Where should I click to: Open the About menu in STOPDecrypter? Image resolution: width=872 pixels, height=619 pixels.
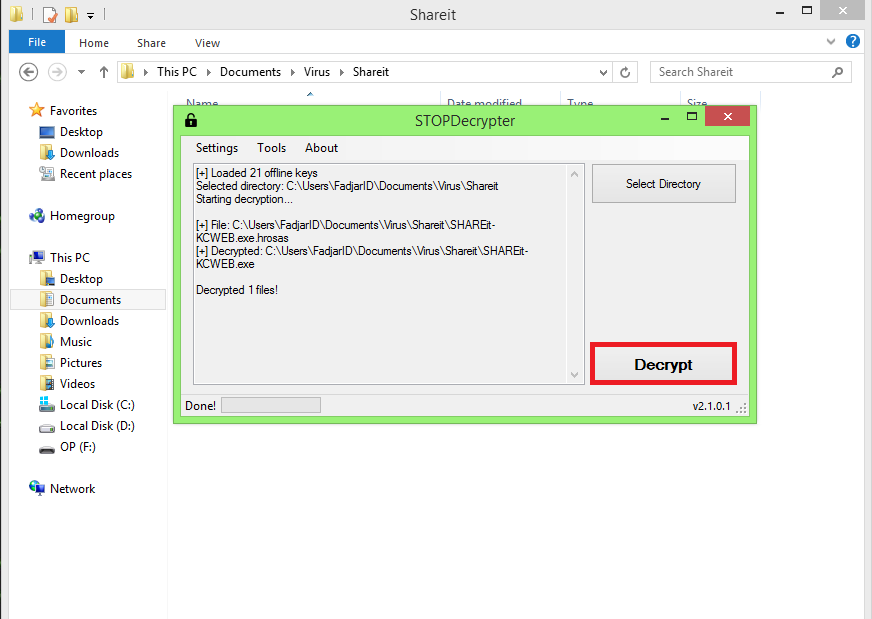point(321,148)
